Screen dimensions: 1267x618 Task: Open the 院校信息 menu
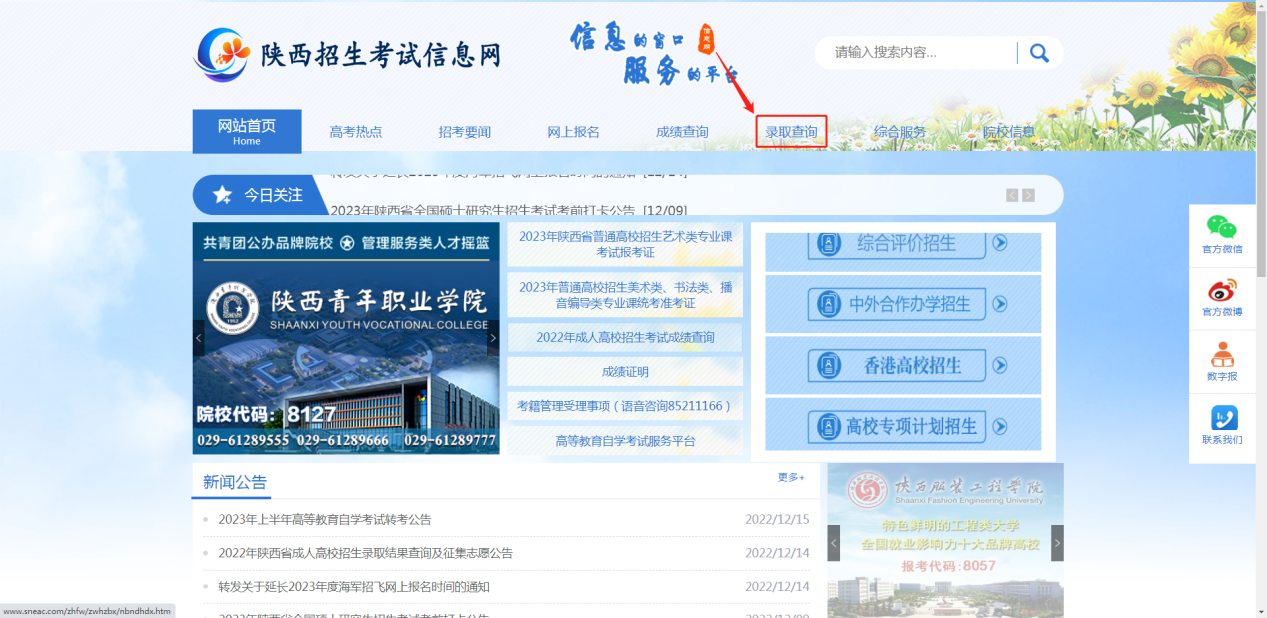pyautogui.click(x=1009, y=132)
